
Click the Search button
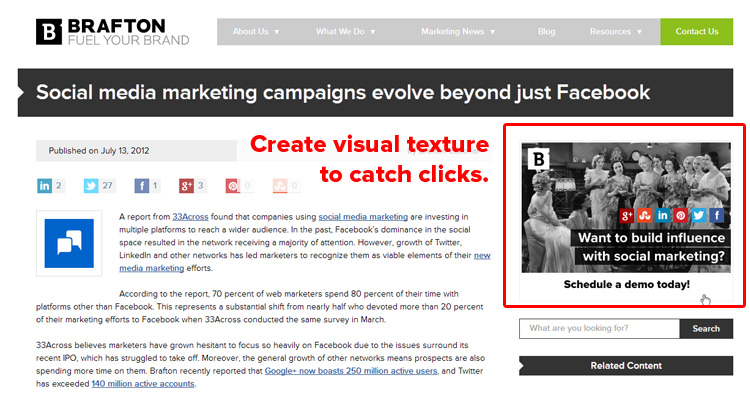point(706,328)
